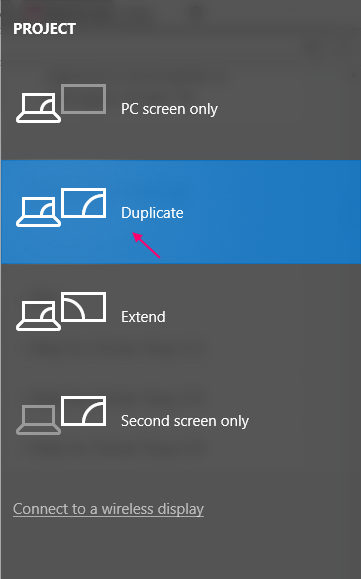
Task: Click the greyed monitor icon beside PC screen only
Action: pos(83,99)
